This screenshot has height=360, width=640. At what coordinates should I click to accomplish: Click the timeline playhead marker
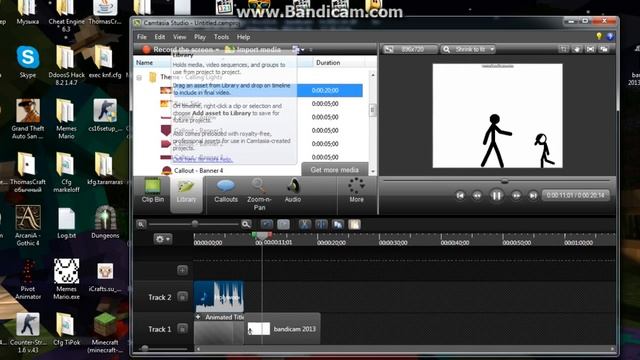point(262,236)
